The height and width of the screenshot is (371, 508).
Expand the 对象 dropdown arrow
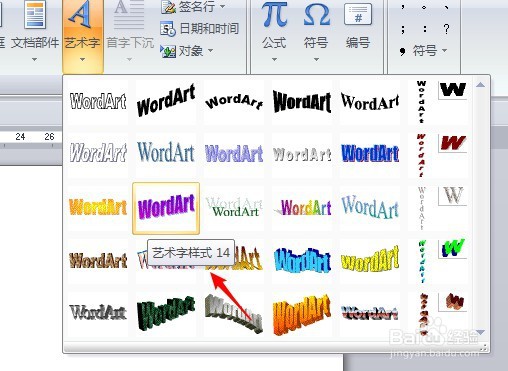tap(210, 51)
